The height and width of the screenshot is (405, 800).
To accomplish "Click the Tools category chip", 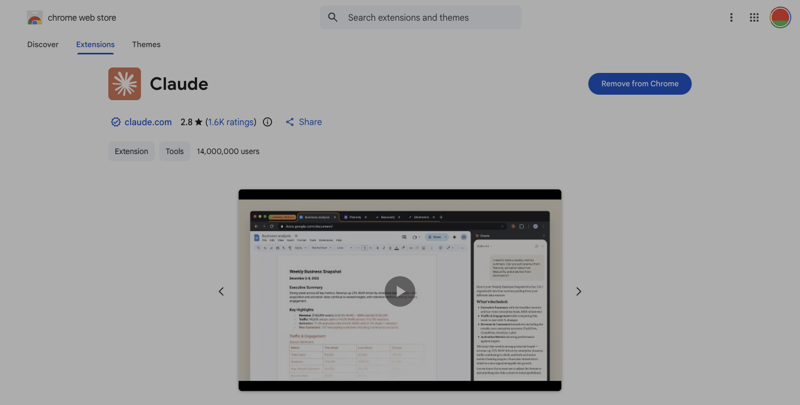I will (174, 151).
